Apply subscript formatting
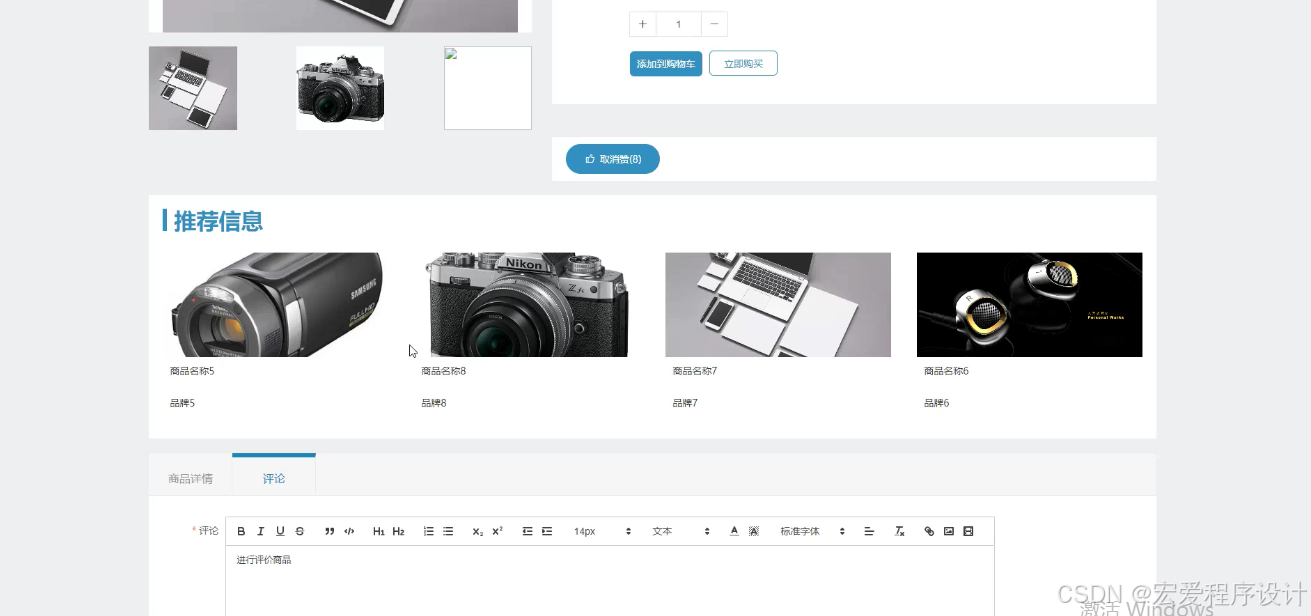This screenshot has width=1311, height=616. point(478,531)
